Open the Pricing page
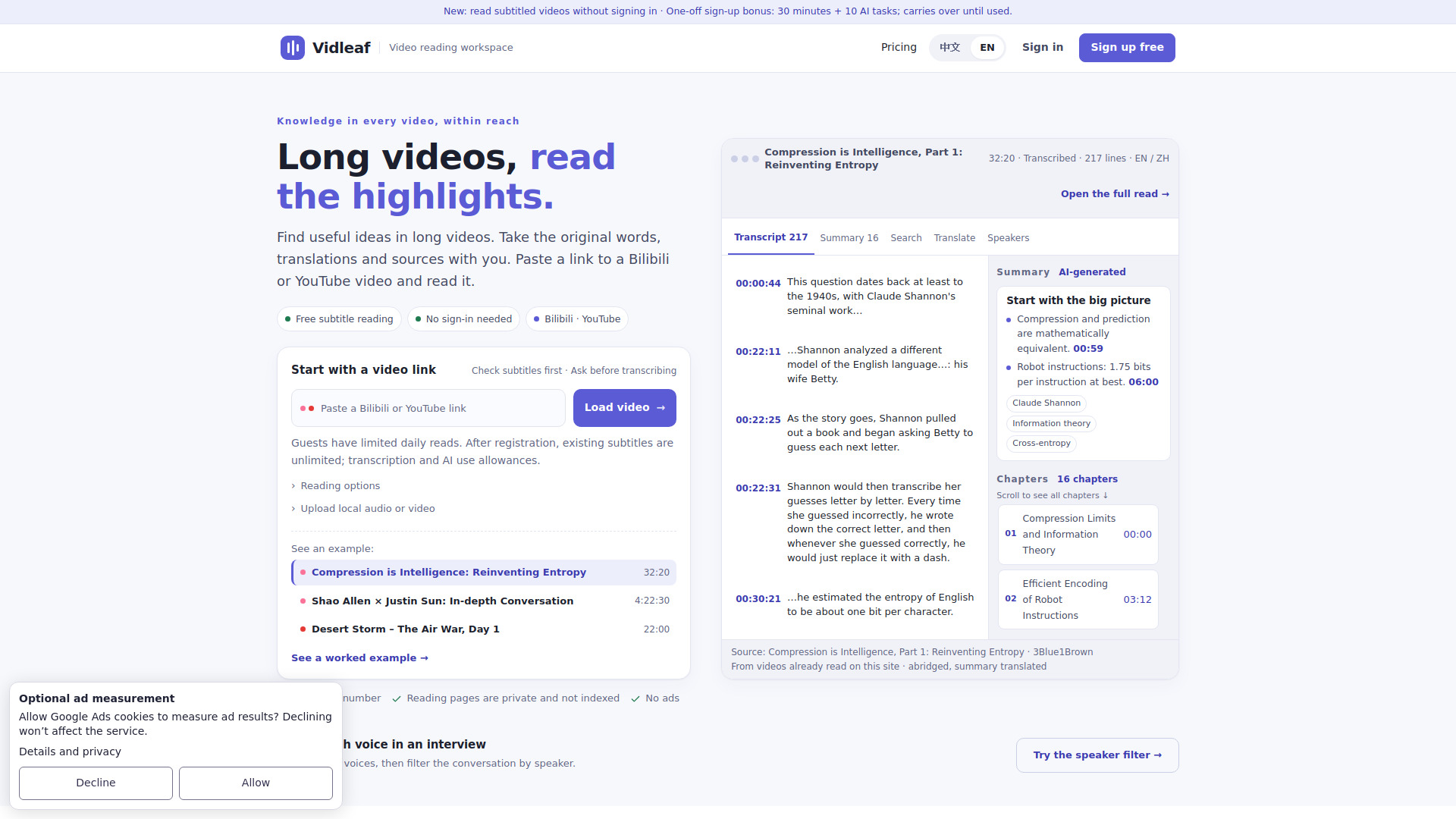1456x819 pixels. [899, 48]
